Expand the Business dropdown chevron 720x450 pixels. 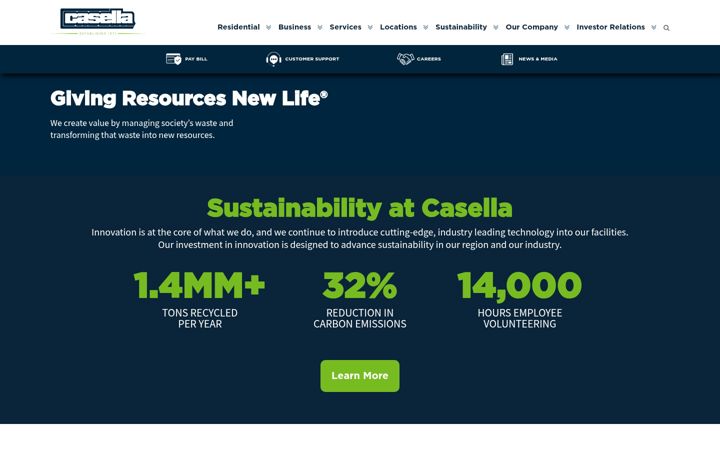pyautogui.click(x=320, y=28)
